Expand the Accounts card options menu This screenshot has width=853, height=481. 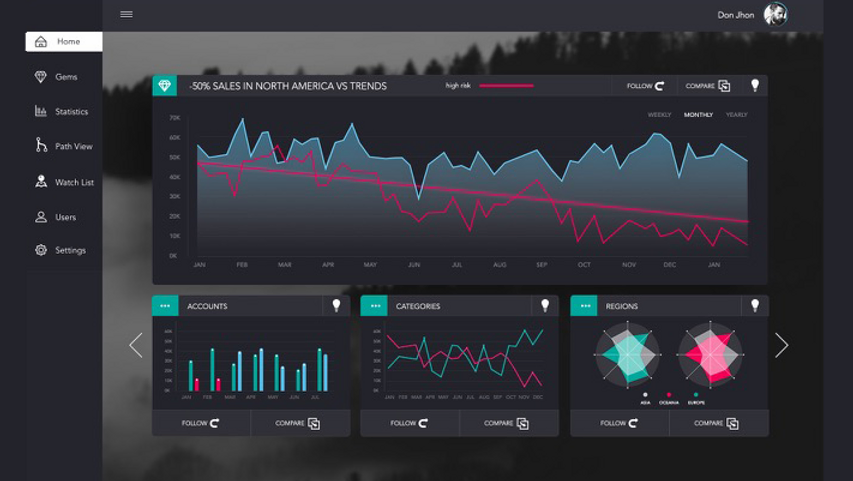coord(165,306)
